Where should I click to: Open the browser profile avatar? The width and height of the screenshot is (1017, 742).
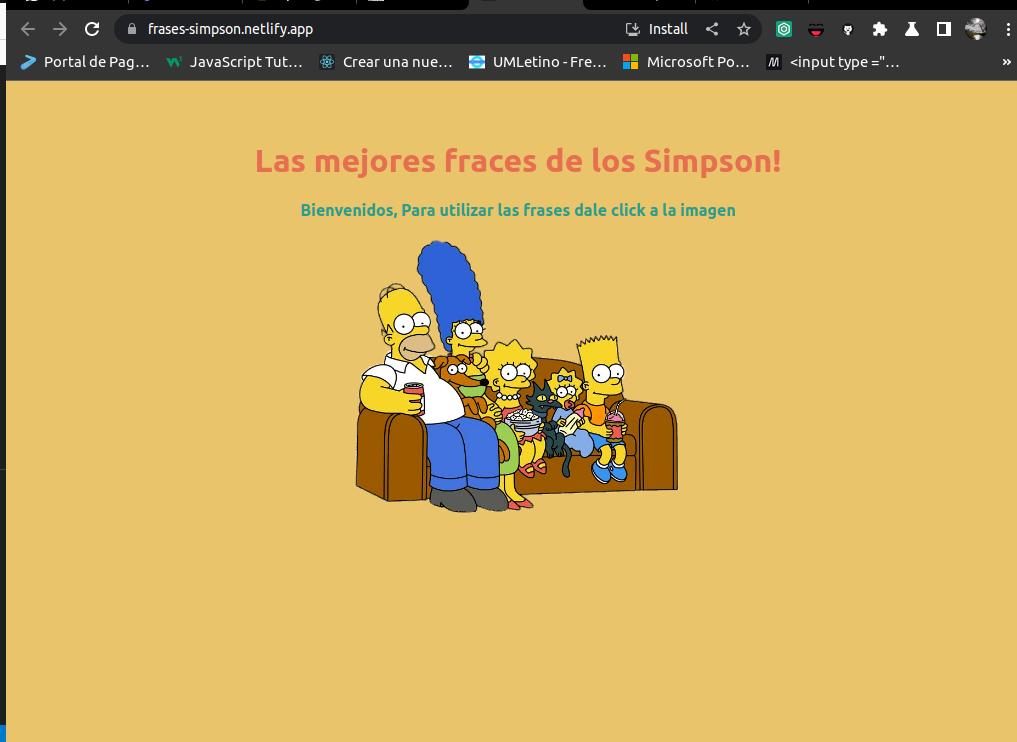click(x=975, y=29)
